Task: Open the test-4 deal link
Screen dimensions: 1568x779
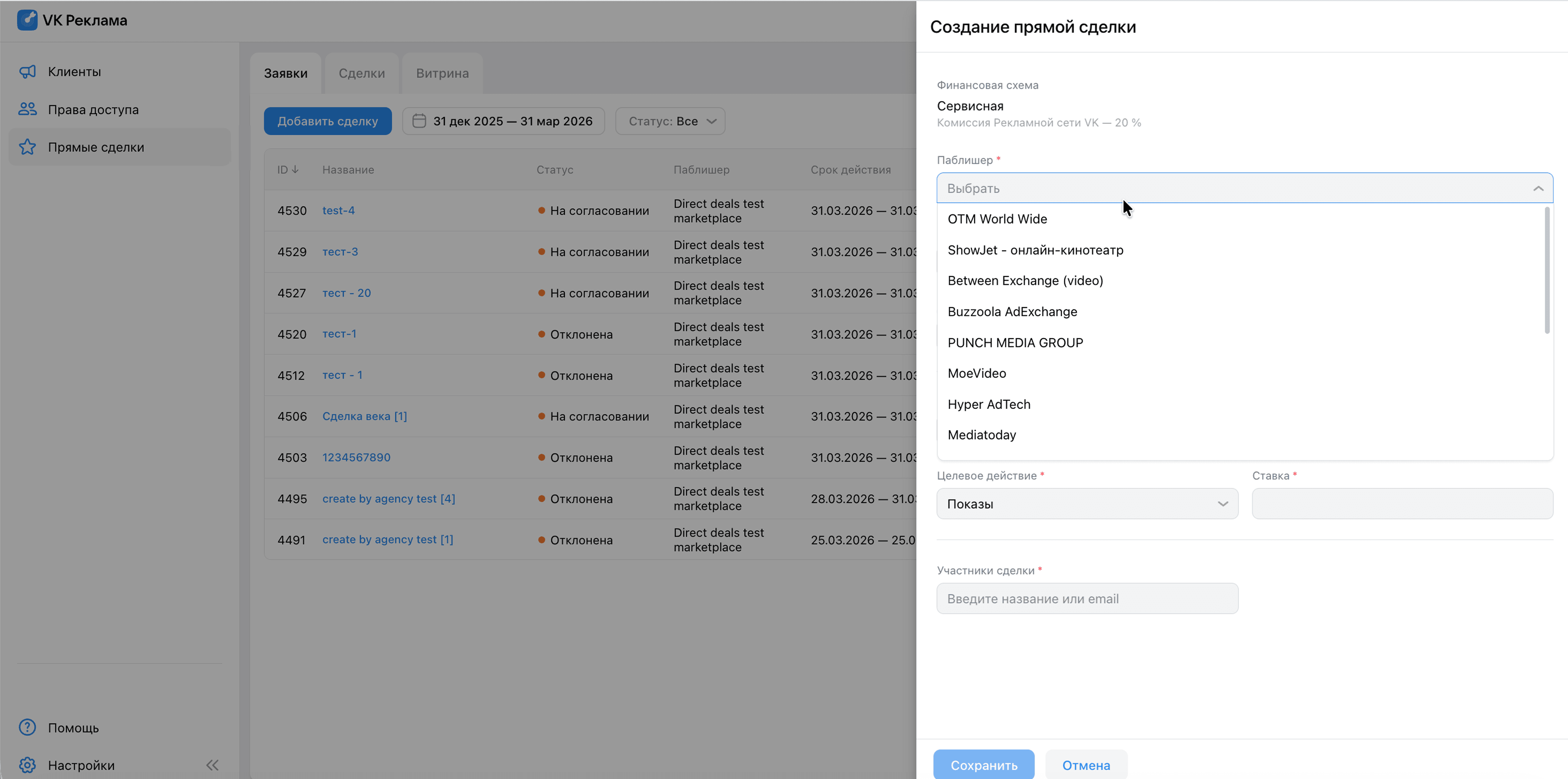Action: (x=338, y=210)
